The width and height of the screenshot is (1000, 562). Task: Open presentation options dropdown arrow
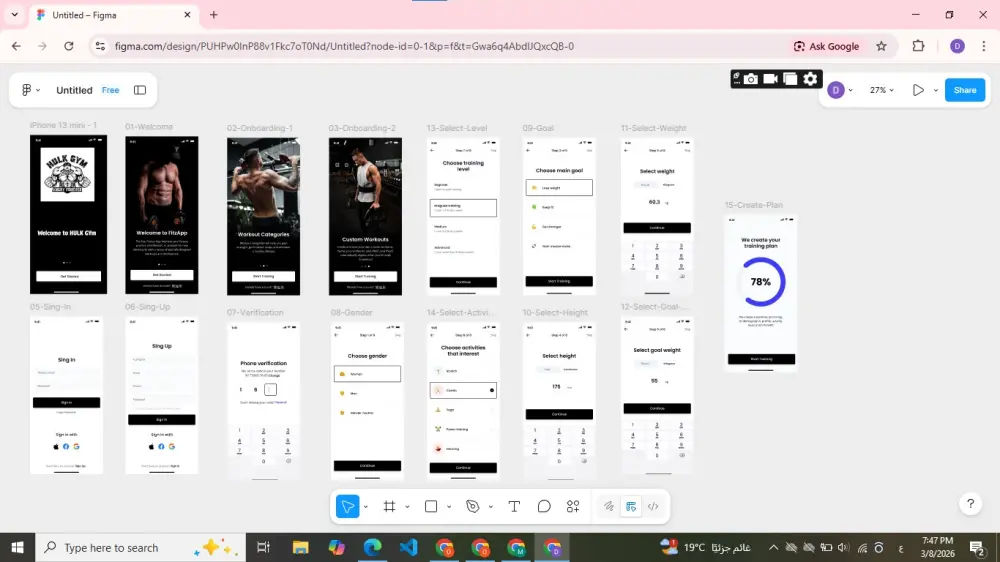coord(936,91)
